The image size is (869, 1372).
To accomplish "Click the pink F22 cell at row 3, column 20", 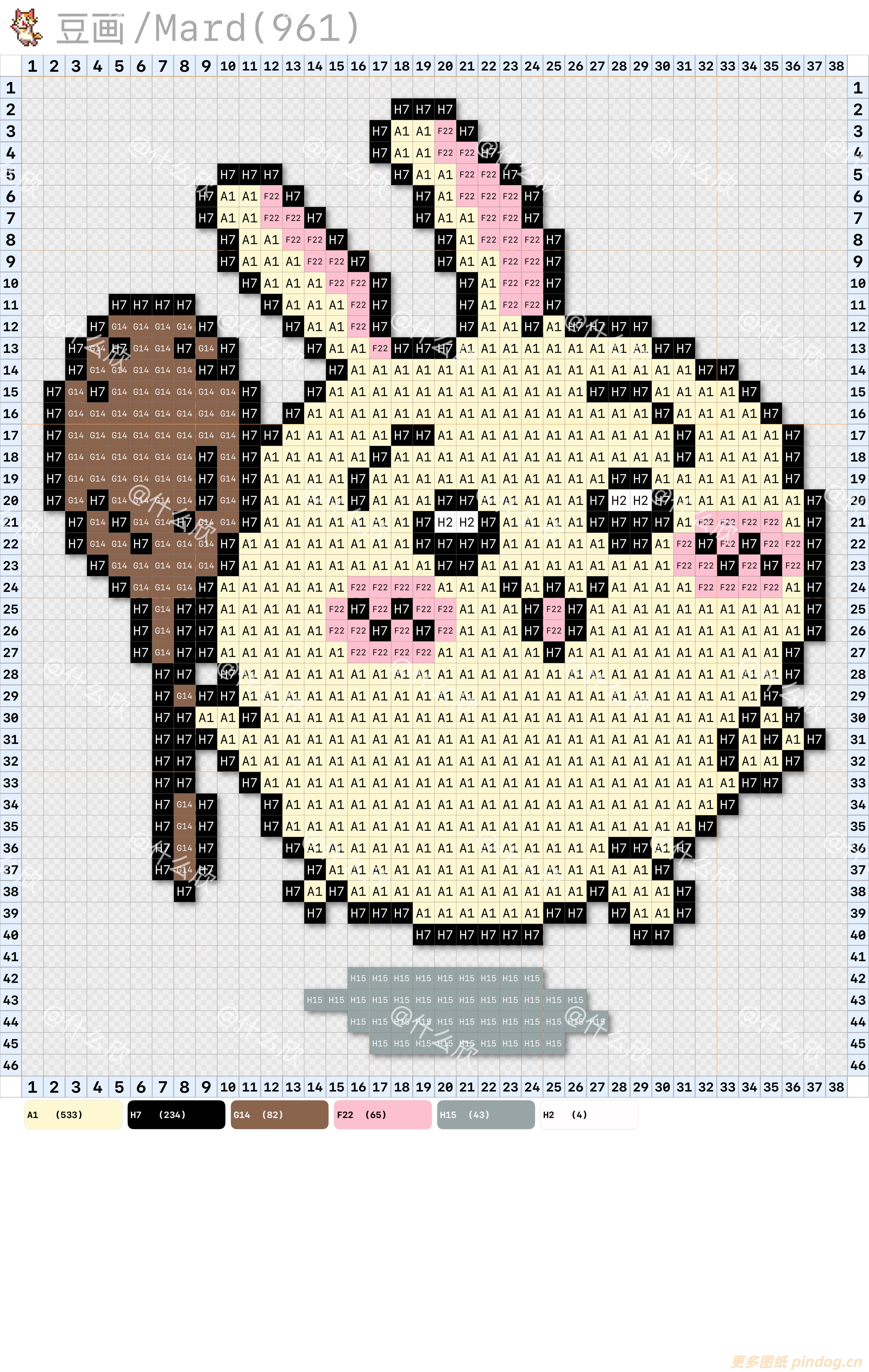I will [x=445, y=131].
